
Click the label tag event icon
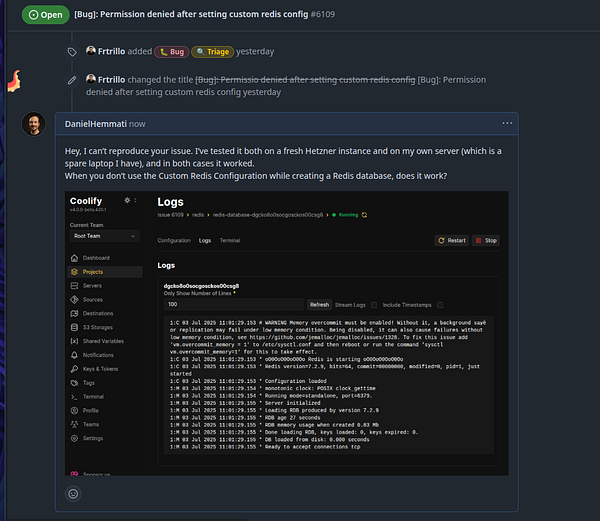(72, 52)
